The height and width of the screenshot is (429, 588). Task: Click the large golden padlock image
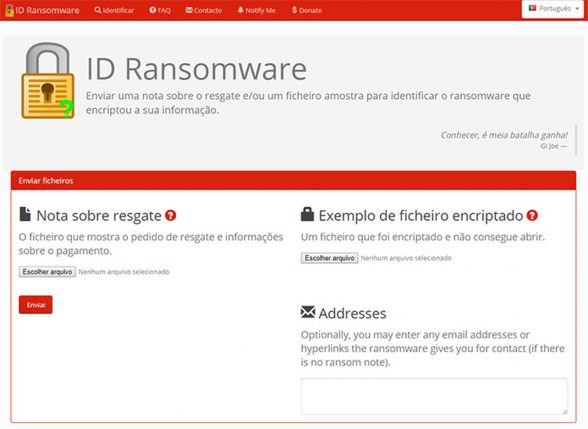48,81
